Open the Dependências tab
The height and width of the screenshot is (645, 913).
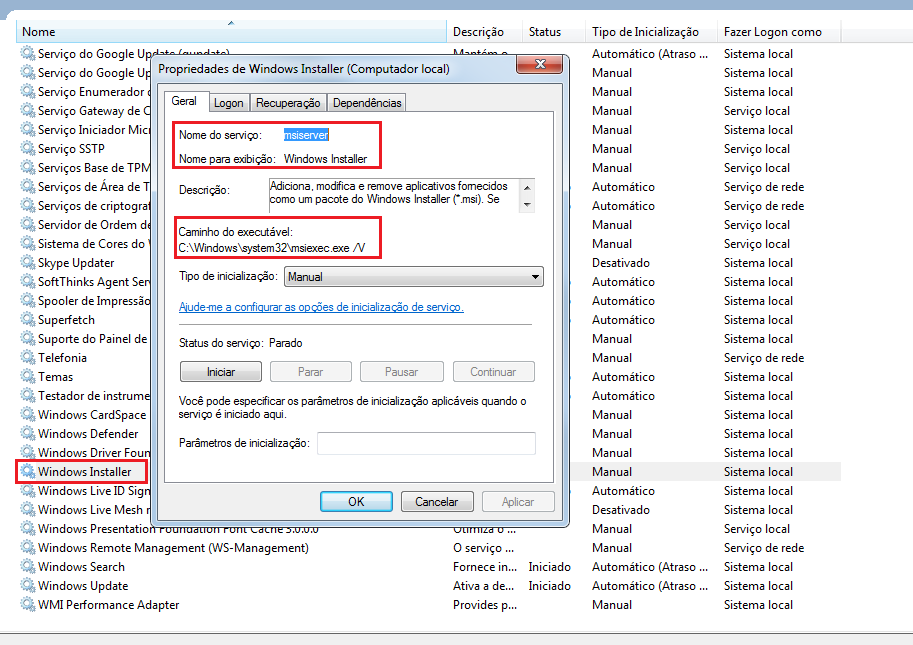tap(367, 103)
